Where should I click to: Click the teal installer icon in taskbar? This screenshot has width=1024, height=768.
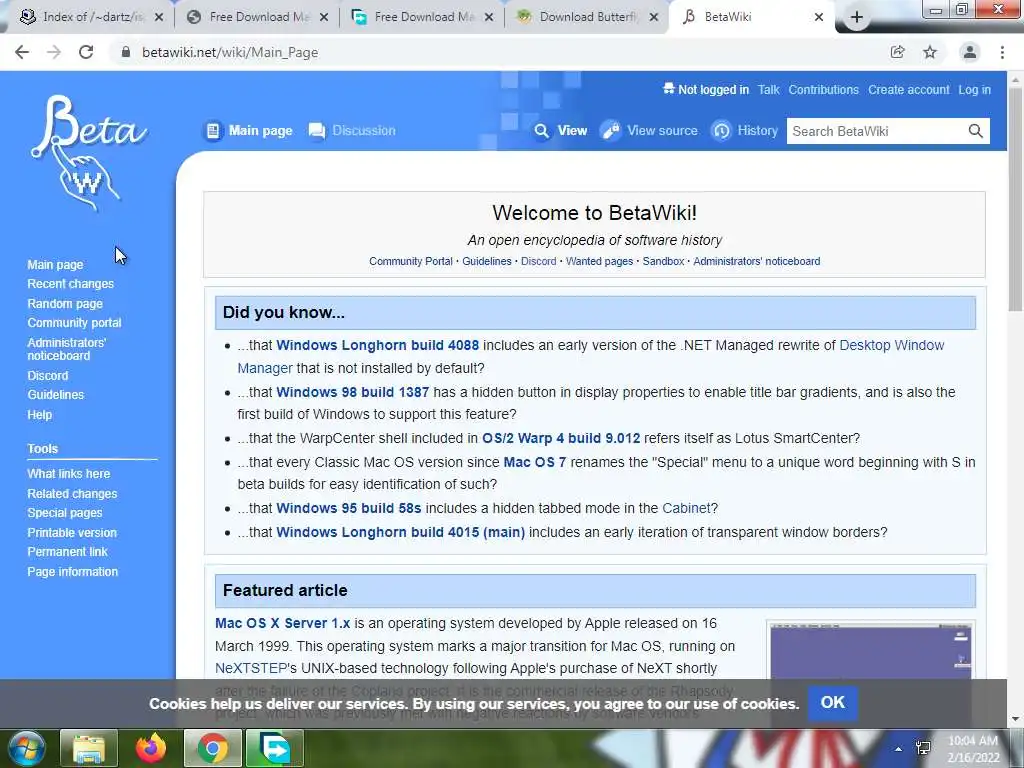(275, 748)
